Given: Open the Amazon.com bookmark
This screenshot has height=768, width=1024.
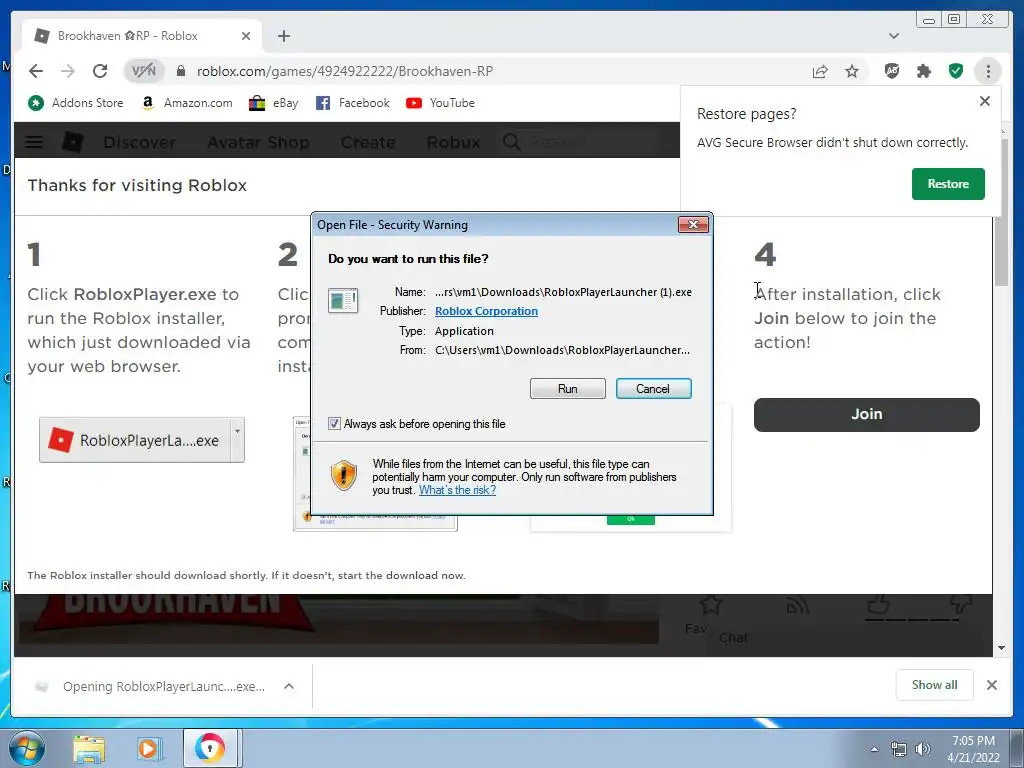Looking at the screenshot, I should [x=187, y=103].
